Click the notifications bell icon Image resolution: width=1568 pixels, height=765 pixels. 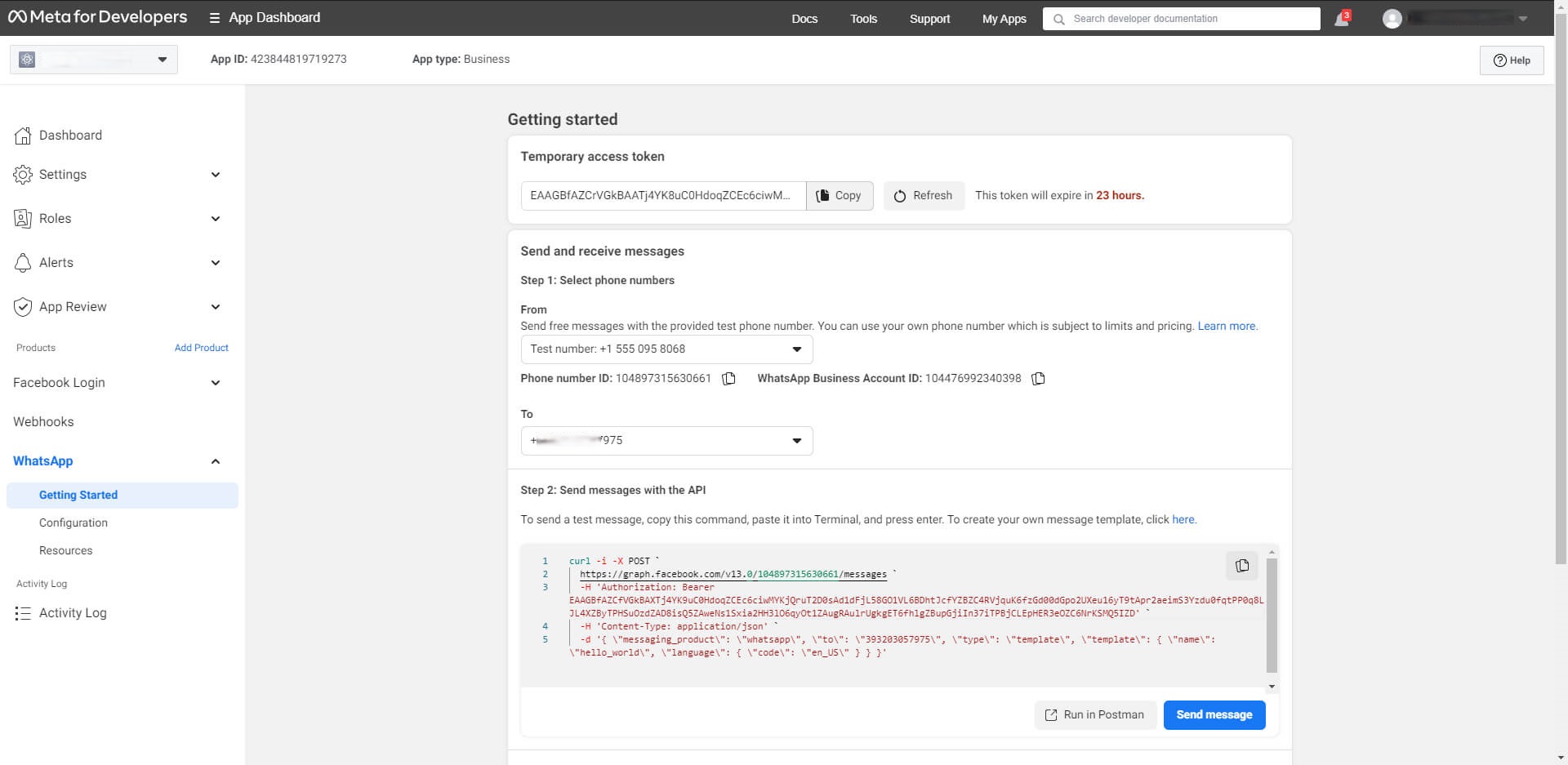pos(1341,19)
